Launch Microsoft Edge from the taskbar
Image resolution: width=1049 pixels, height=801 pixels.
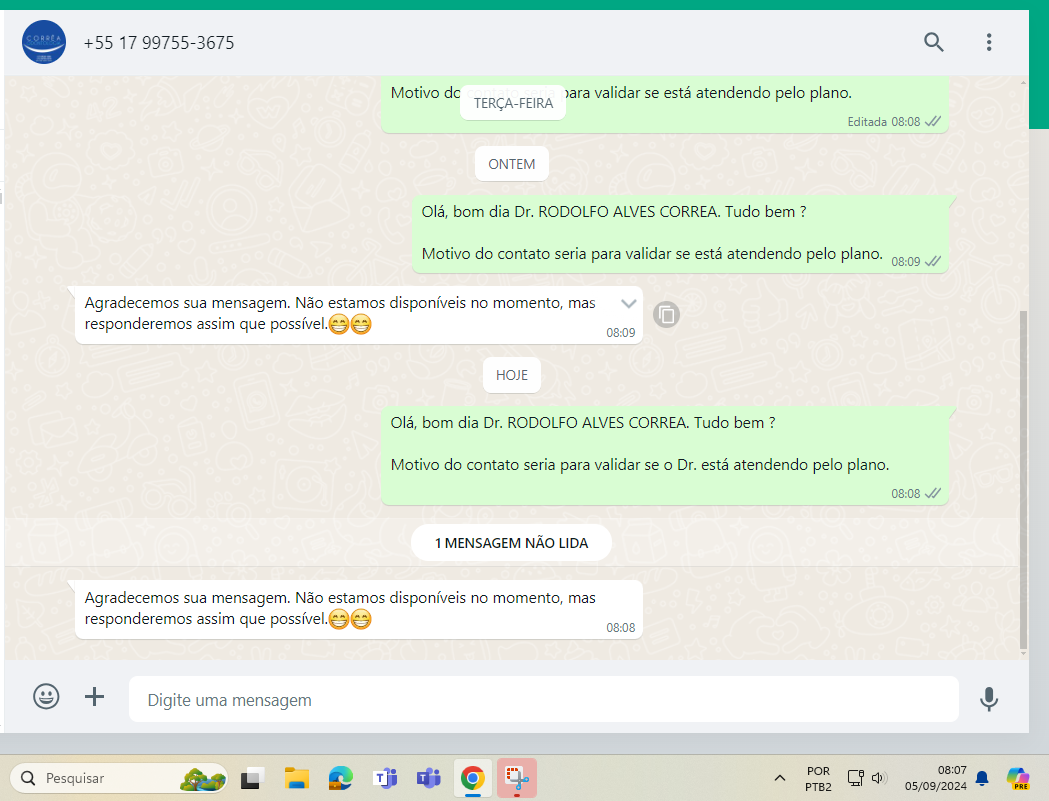click(341, 778)
